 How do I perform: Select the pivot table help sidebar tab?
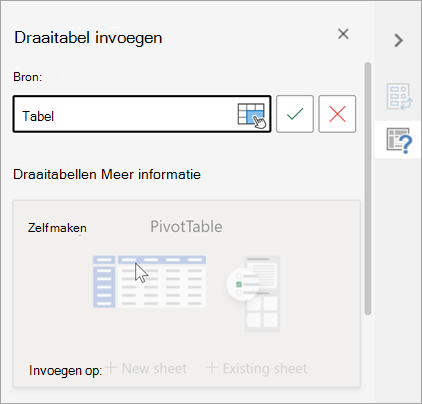399,140
